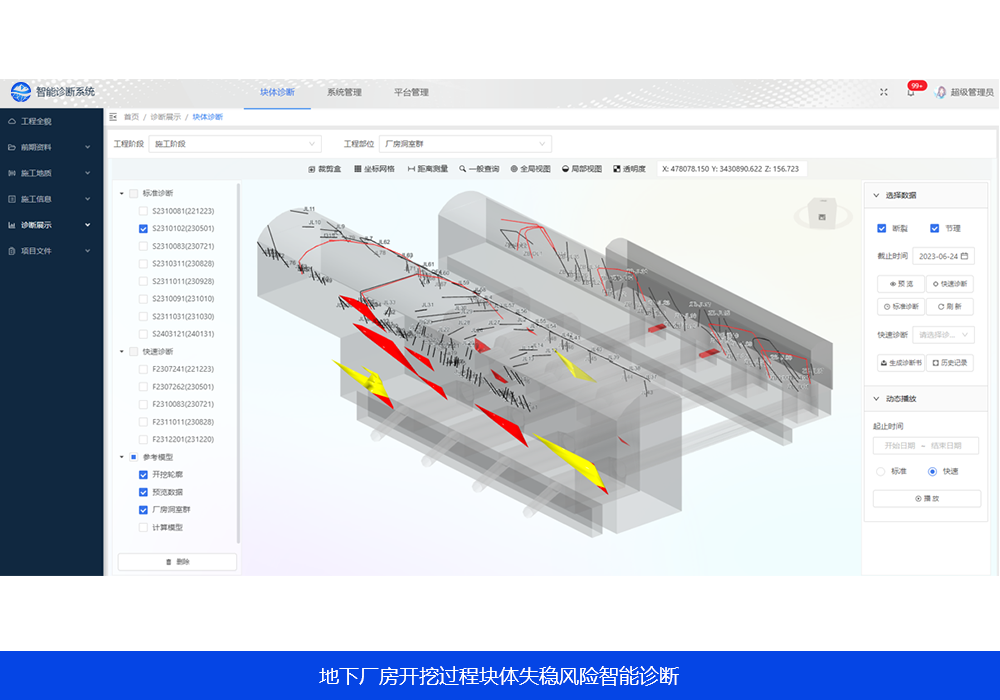Uncheck the S2310102(230501) diagnosis item

click(143, 229)
